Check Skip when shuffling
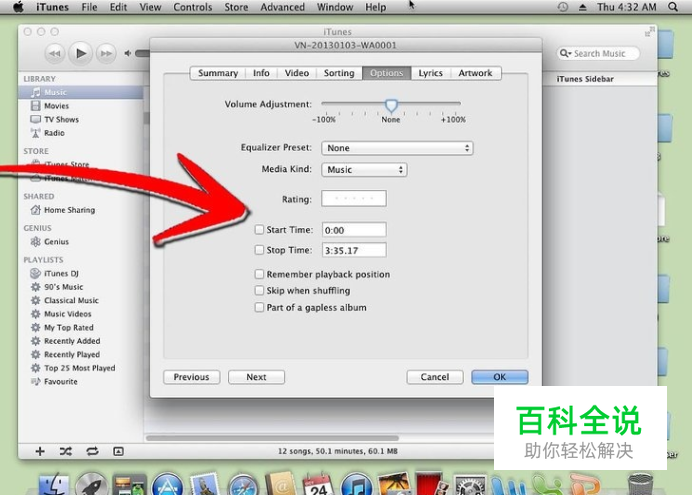692x495 pixels. pyautogui.click(x=259, y=290)
